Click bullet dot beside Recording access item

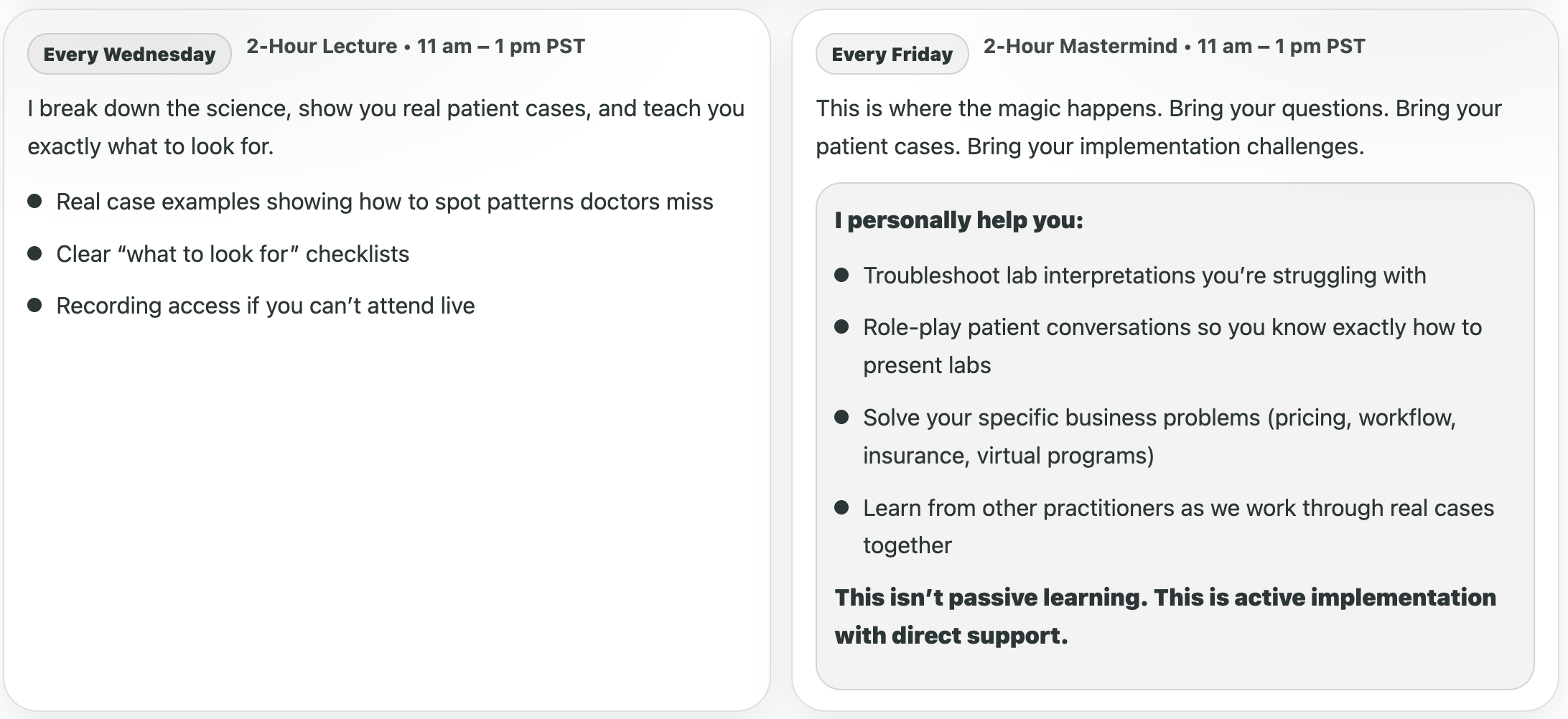point(34,305)
